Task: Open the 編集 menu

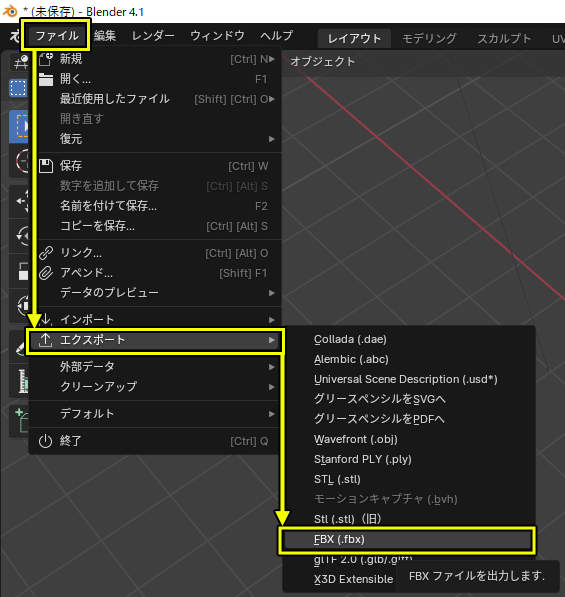Action: [105, 36]
